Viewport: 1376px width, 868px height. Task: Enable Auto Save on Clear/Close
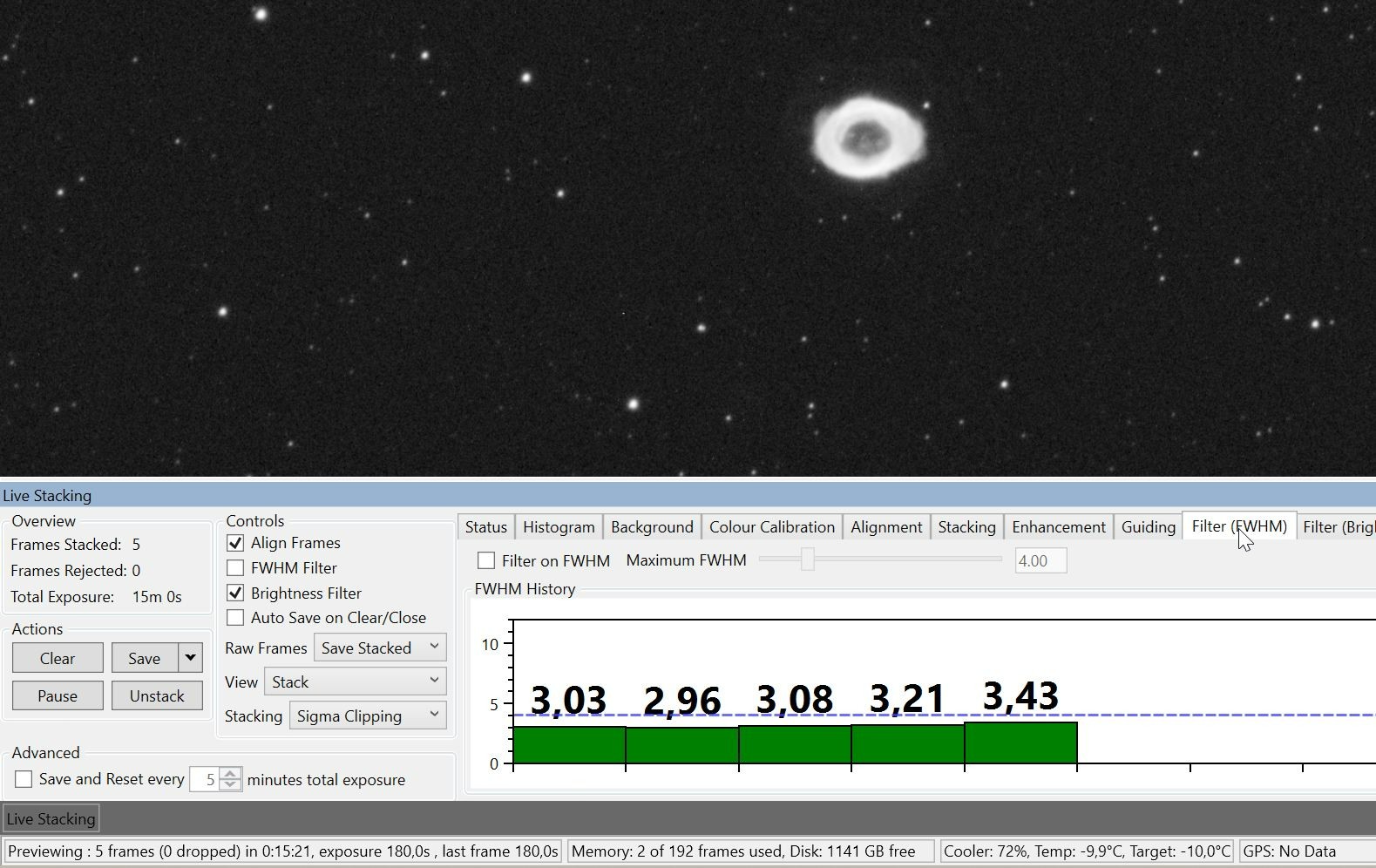(x=235, y=618)
